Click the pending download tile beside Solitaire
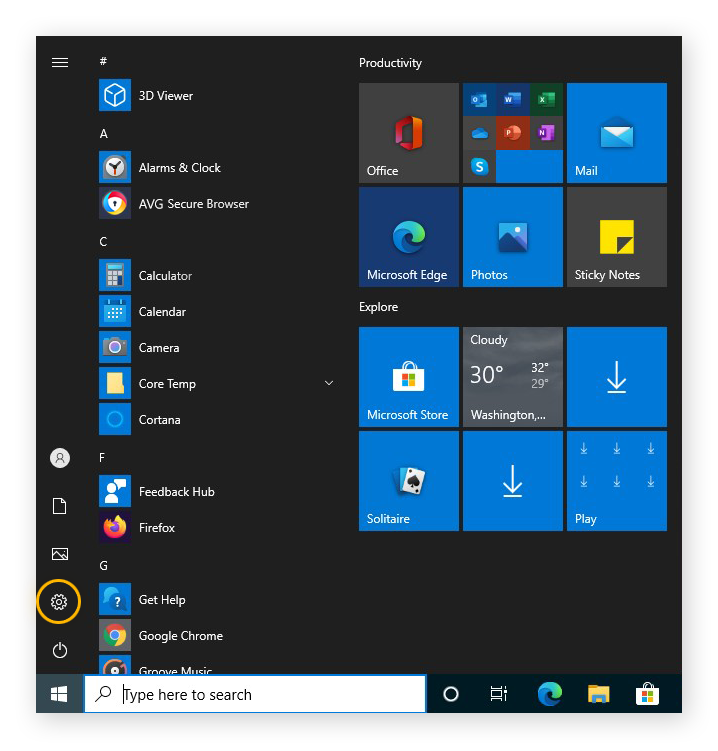The image size is (718, 751). pos(513,480)
